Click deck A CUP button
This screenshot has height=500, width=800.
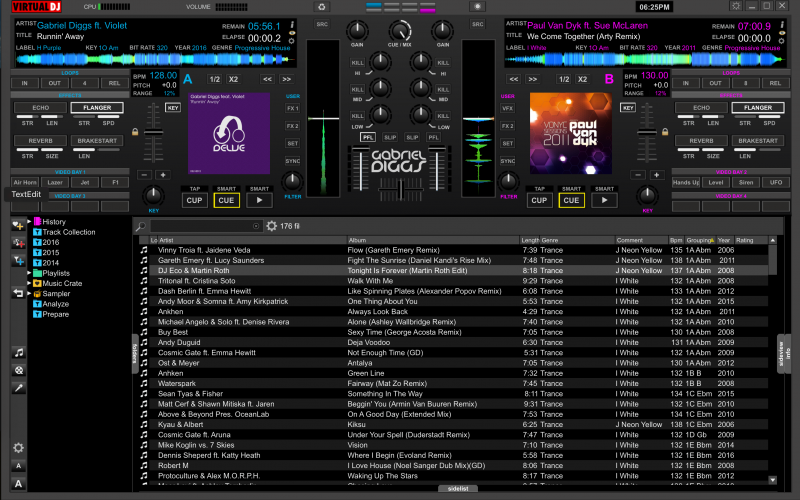[194, 201]
